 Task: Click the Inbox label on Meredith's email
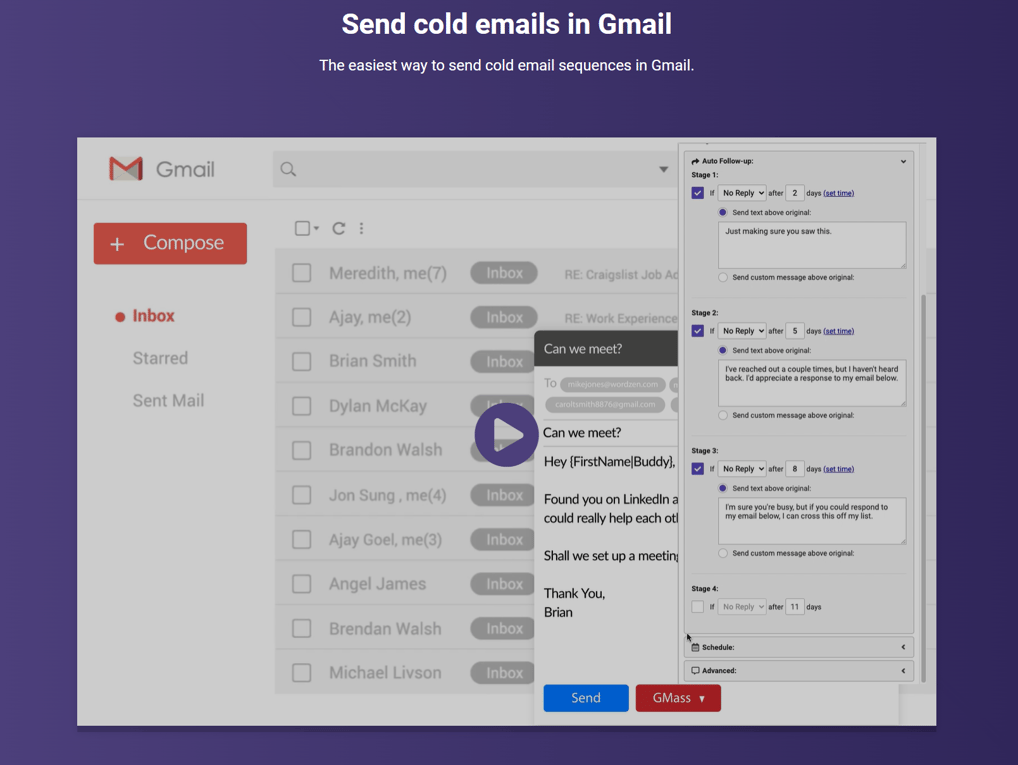pyautogui.click(x=504, y=273)
